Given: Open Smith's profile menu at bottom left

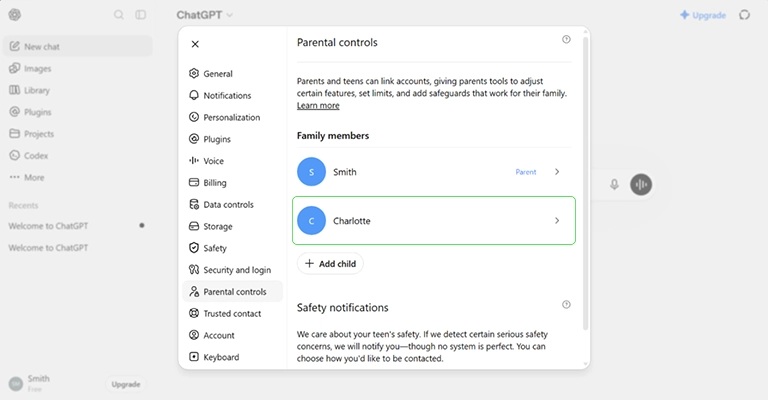Looking at the screenshot, I should [29, 383].
